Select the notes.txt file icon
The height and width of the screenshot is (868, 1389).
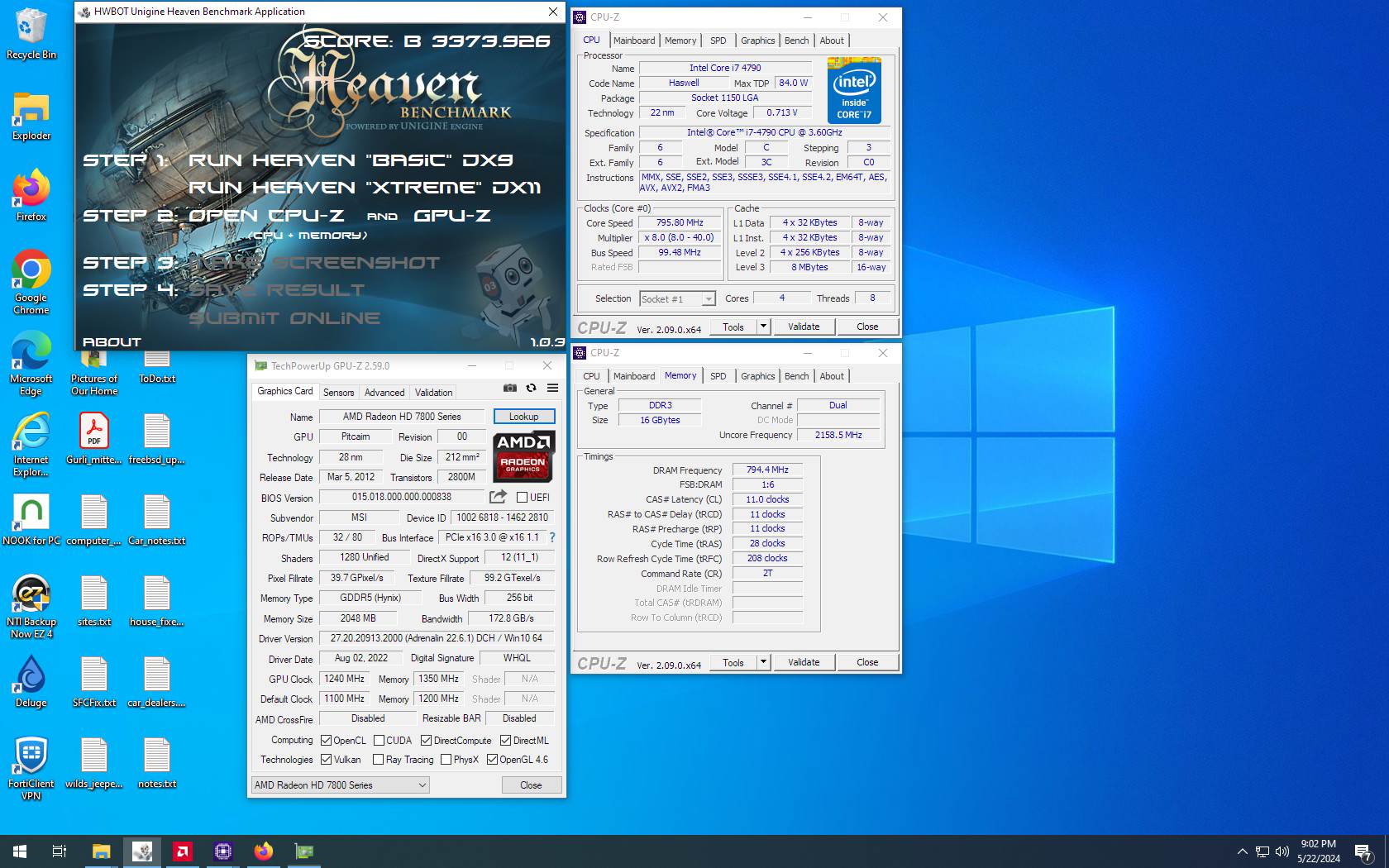click(x=157, y=762)
